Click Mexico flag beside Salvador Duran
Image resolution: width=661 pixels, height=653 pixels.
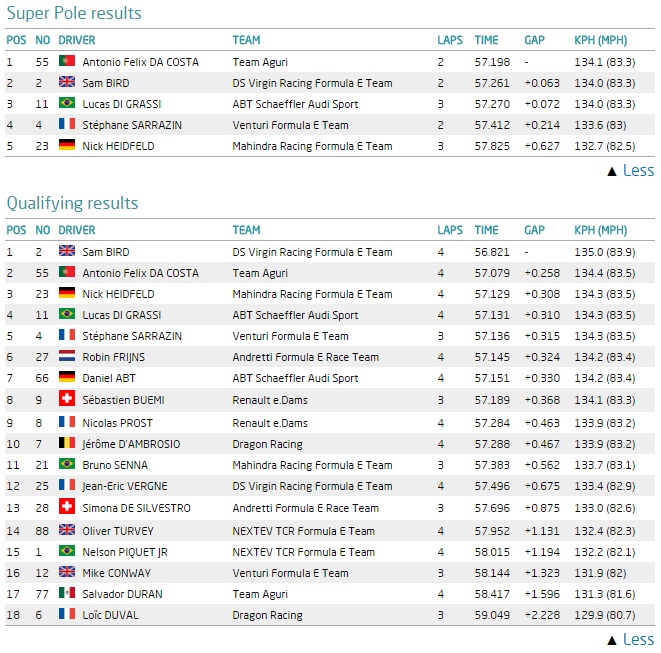coord(67,593)
